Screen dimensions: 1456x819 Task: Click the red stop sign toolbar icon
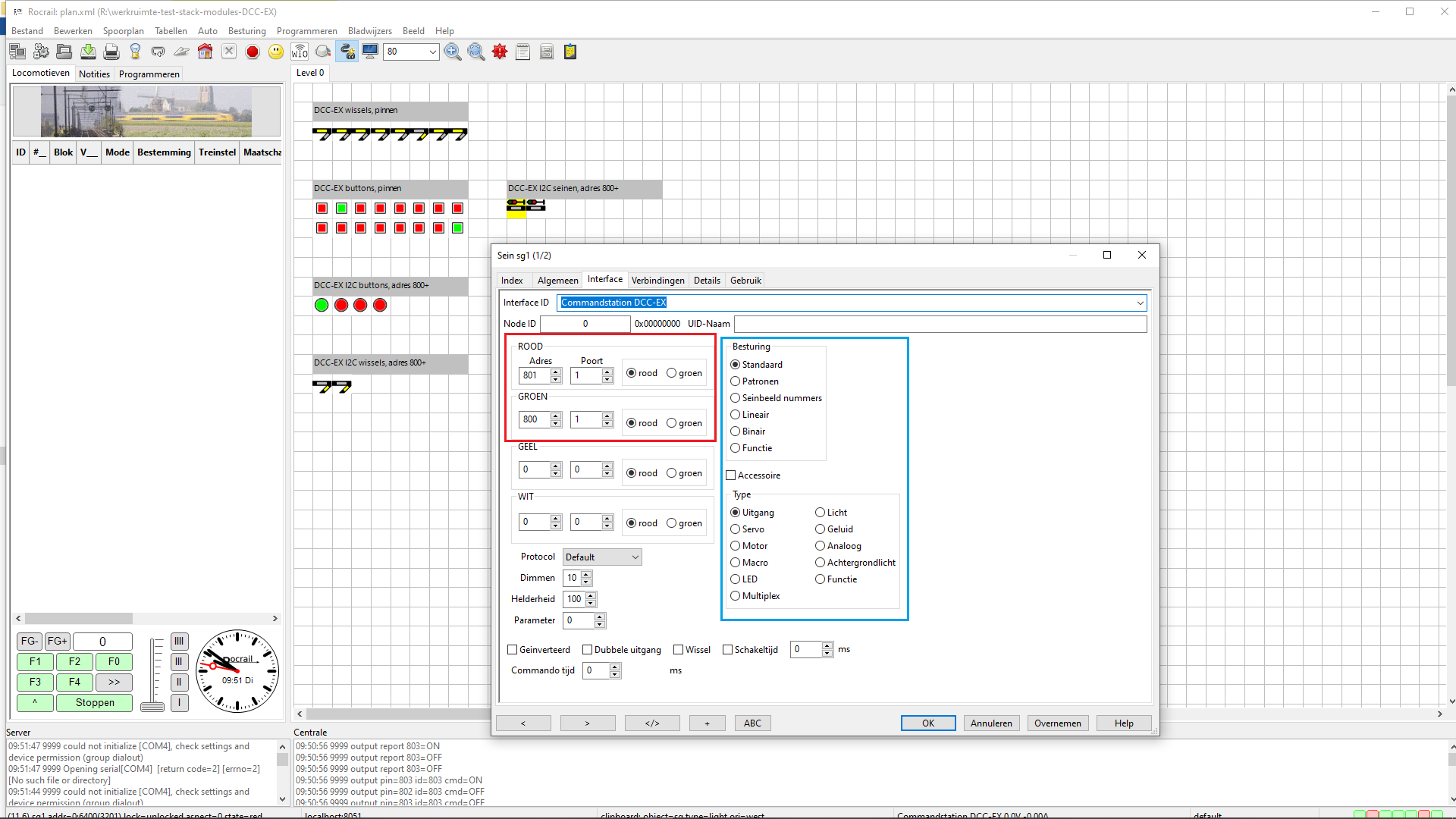tap(253, 52)
